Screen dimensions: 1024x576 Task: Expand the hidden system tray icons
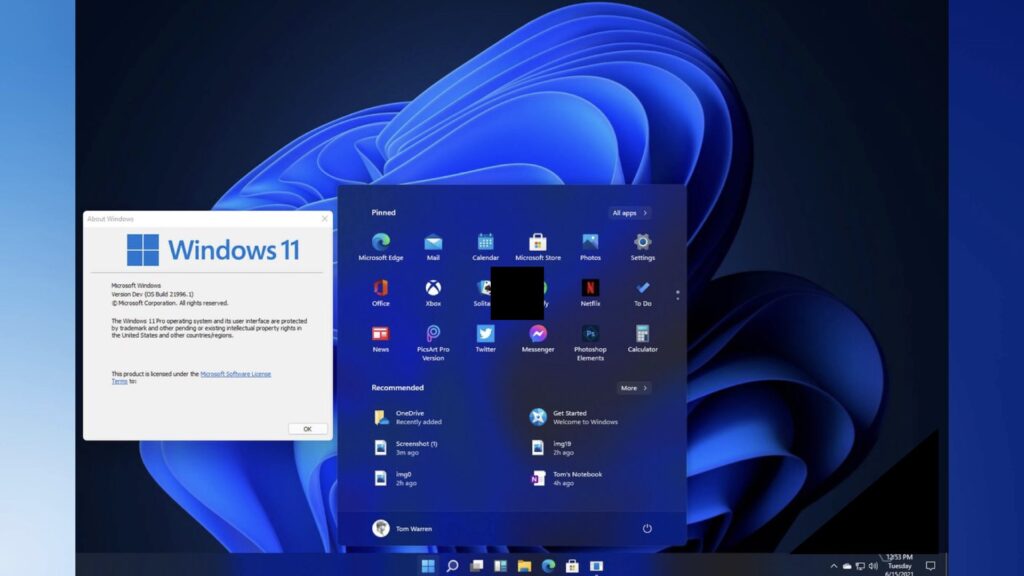833,565
